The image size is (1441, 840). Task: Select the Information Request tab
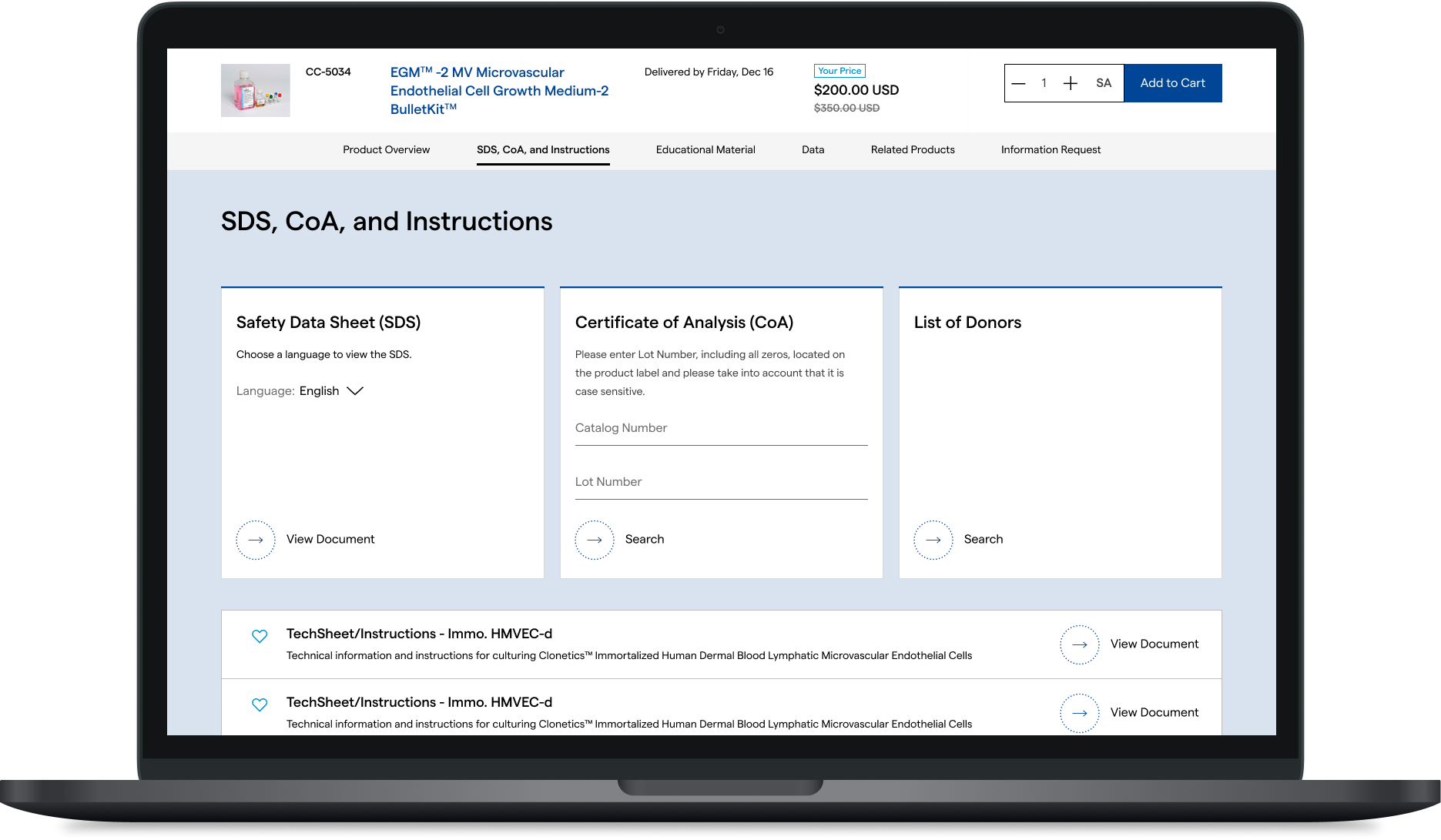pyautogui.click(x=1051, y=150)
